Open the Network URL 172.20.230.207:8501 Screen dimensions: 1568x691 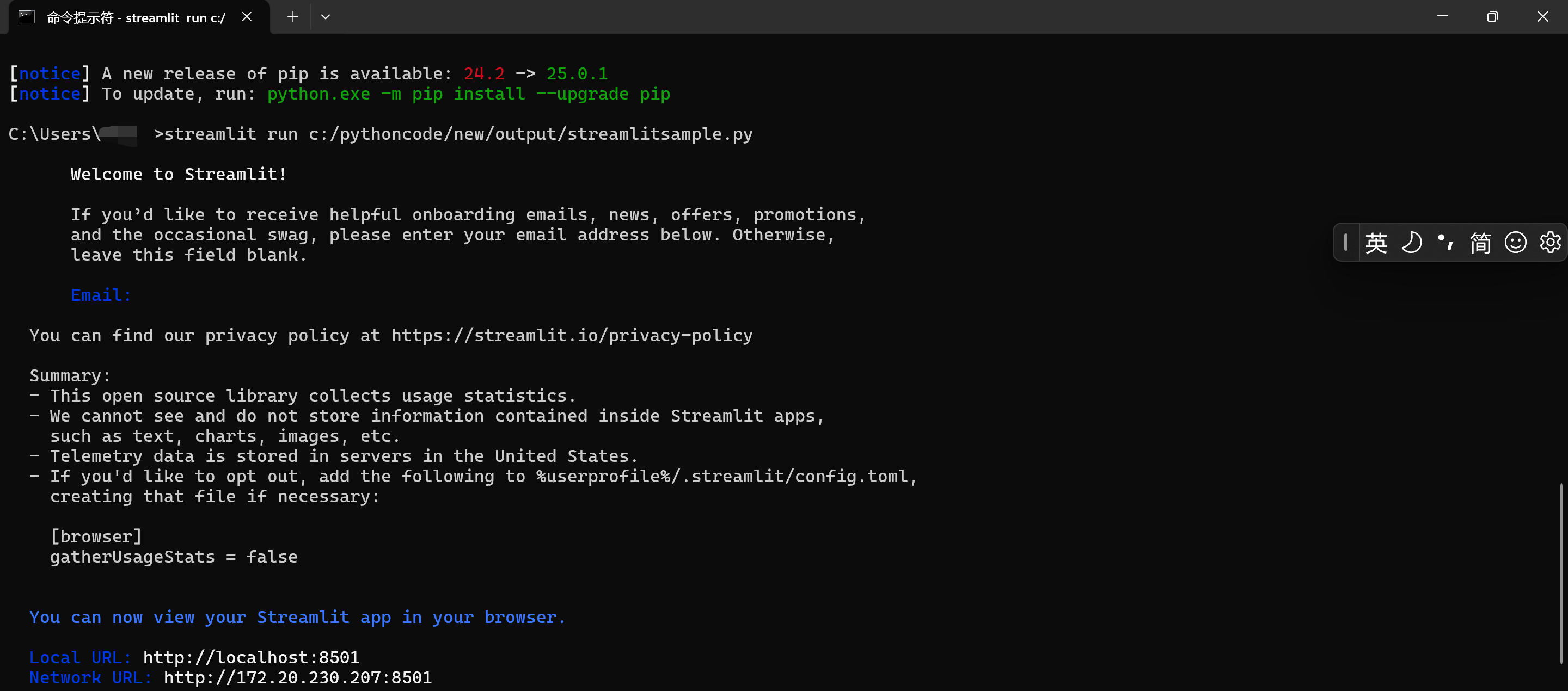coord(298,677)
